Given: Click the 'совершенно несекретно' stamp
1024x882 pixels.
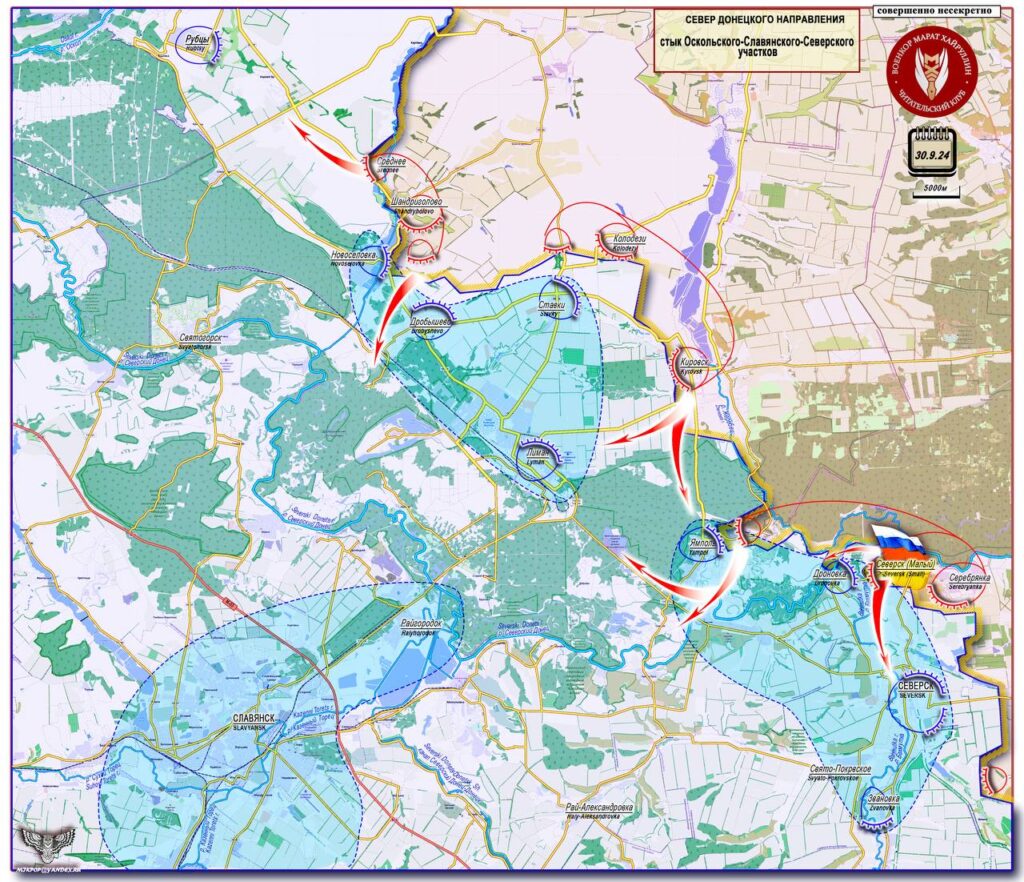Looking at the screenshot, I should pos(934,11).
